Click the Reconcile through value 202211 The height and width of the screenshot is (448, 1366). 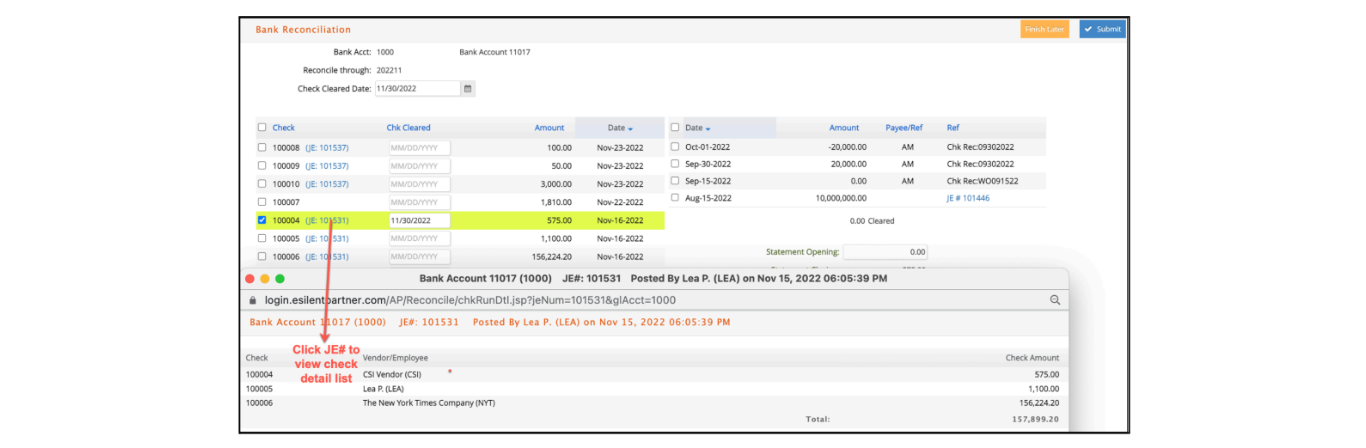coord(388,70)
